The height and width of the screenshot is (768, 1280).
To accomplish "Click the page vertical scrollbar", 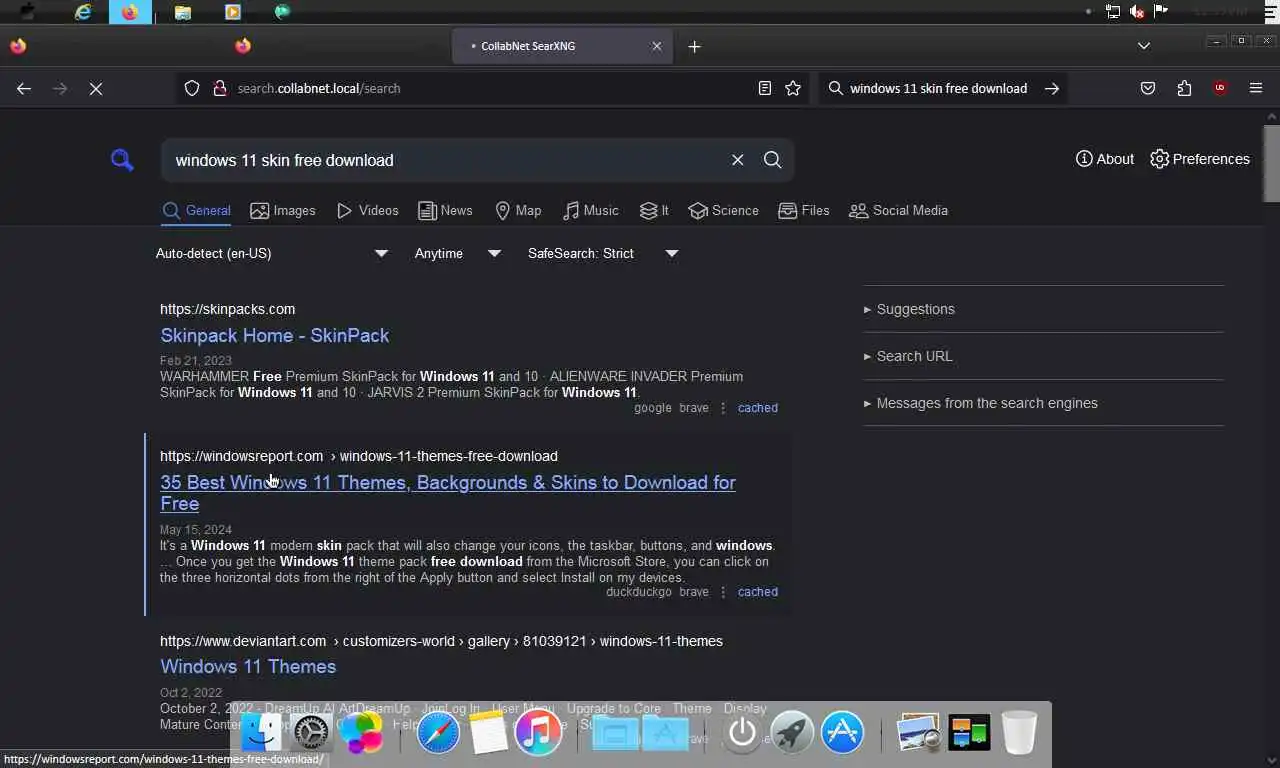I will pyautogui.click(x=1271, y=163).
